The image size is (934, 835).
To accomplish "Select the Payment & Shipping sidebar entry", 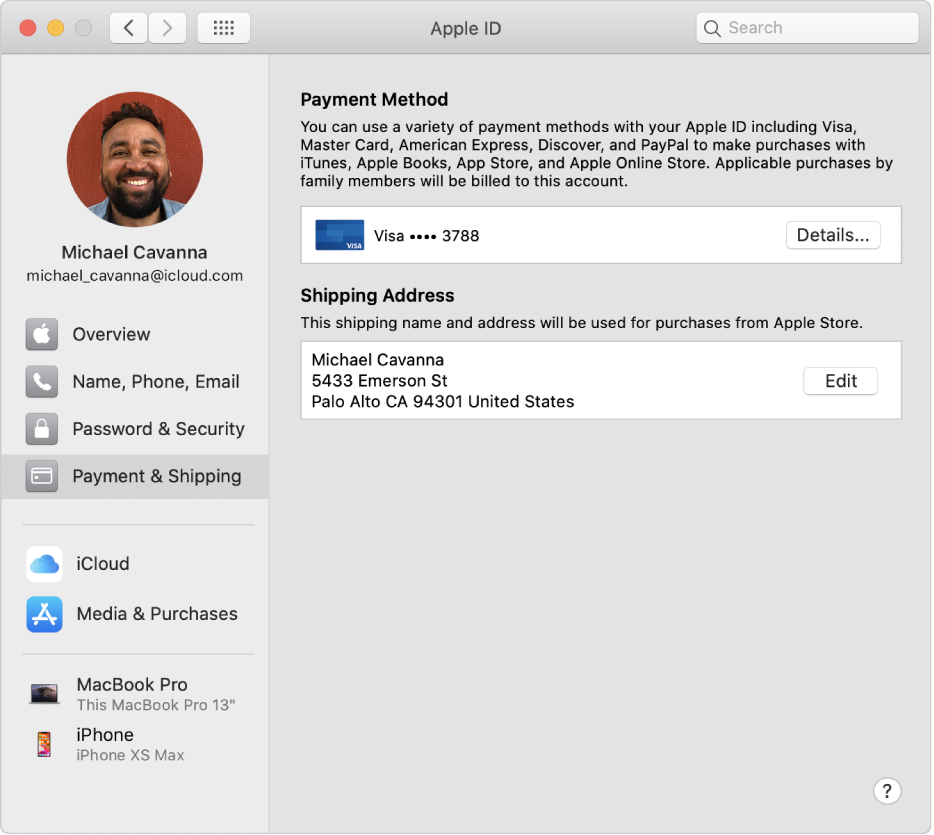I will point(156,476).
